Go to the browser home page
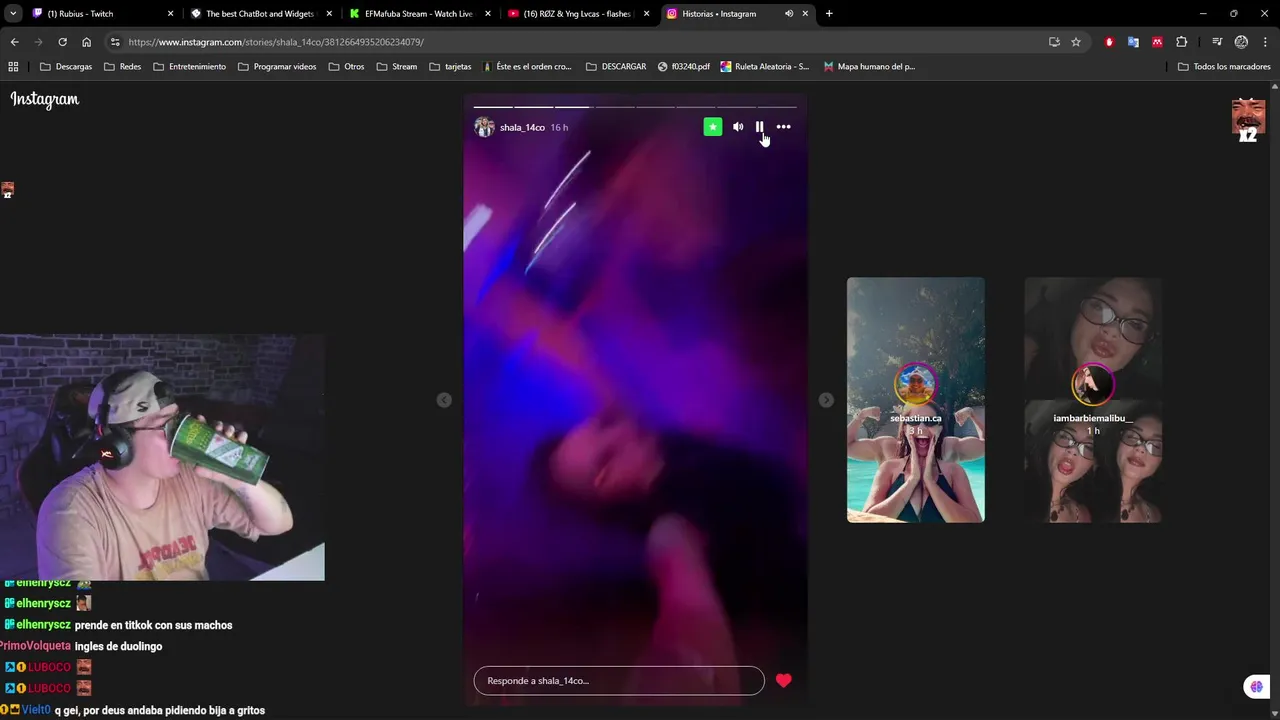 (x=87, y=42)
